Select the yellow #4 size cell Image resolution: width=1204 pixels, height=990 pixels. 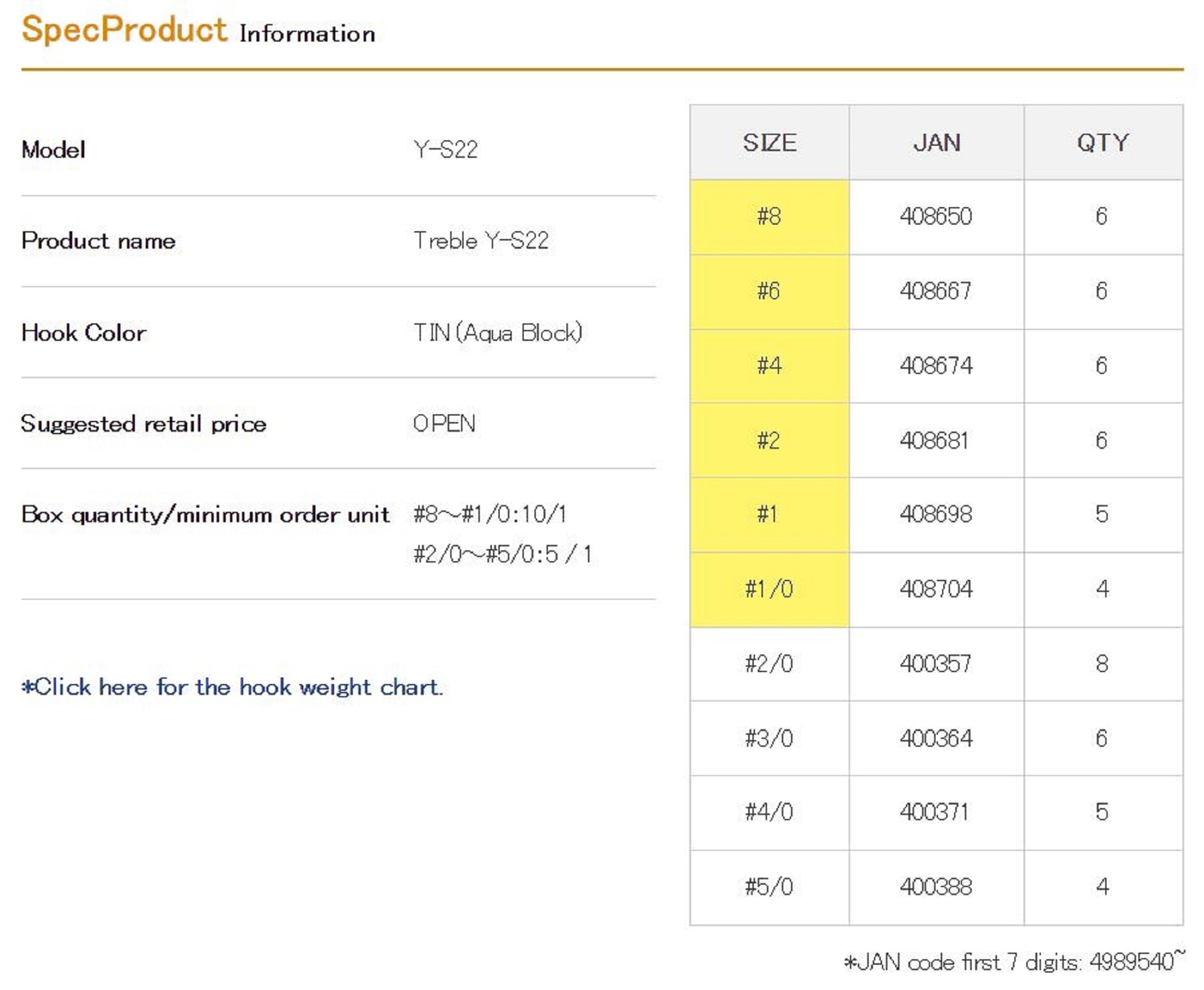769,366
